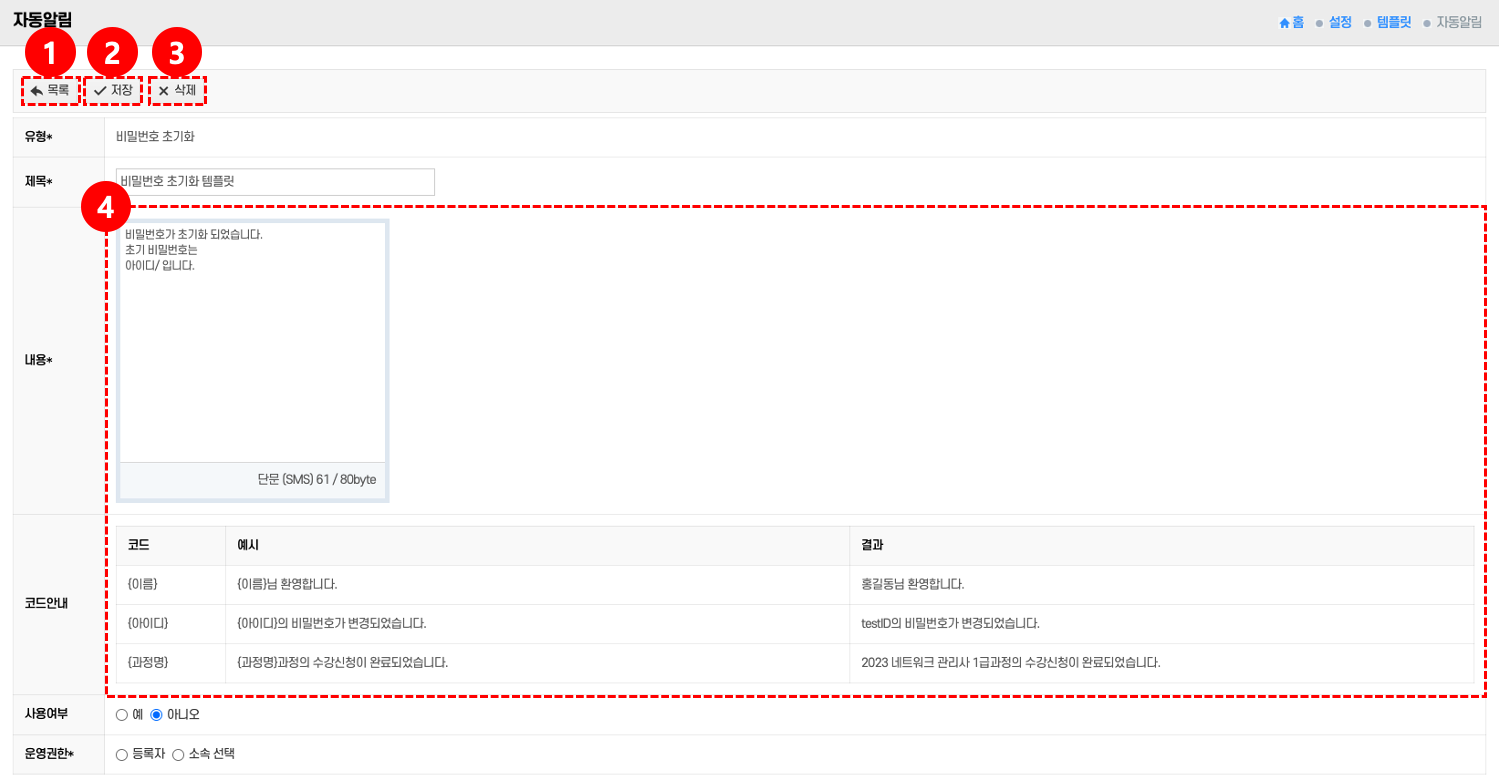Go to 홈 via the house icon

1291,22
